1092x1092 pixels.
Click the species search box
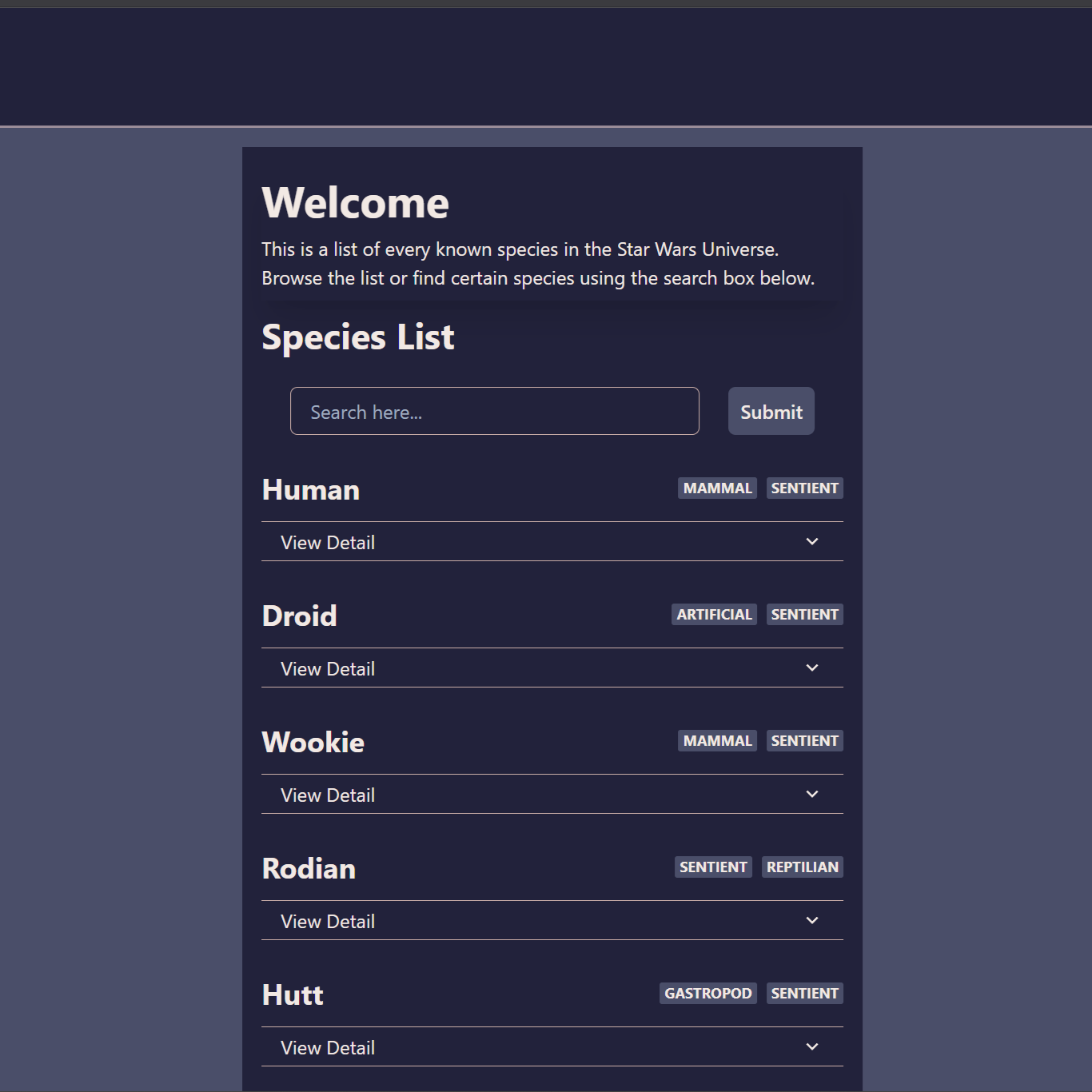(494, 411)
